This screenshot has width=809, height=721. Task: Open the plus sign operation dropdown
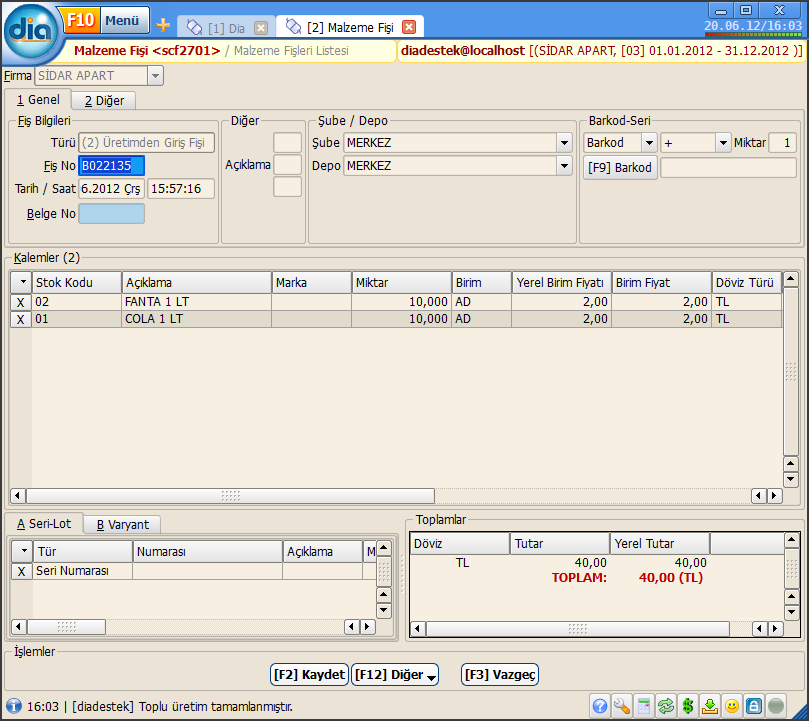click(723, 142)
